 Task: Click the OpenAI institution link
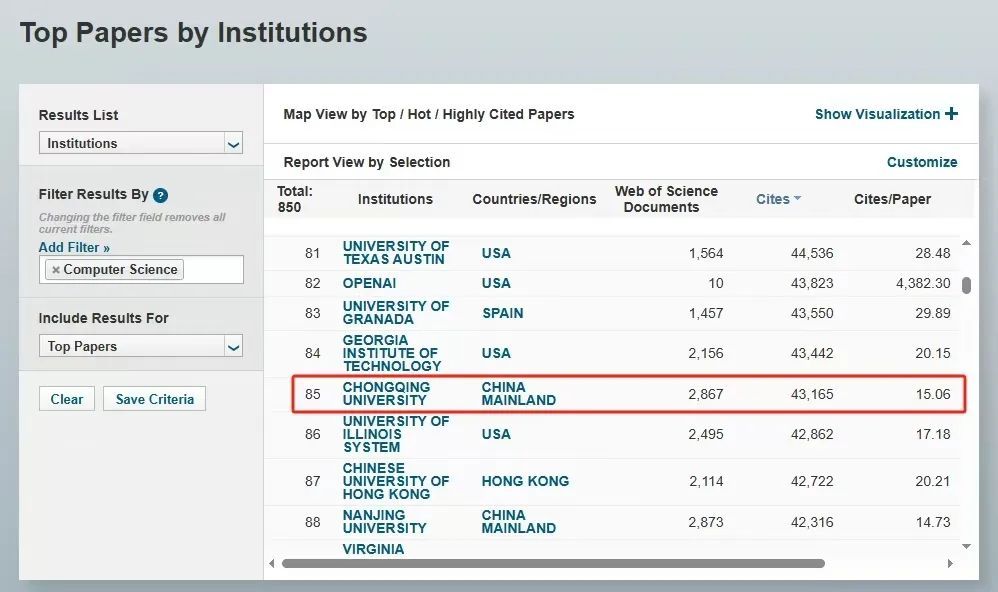click(x=369, y=283)
